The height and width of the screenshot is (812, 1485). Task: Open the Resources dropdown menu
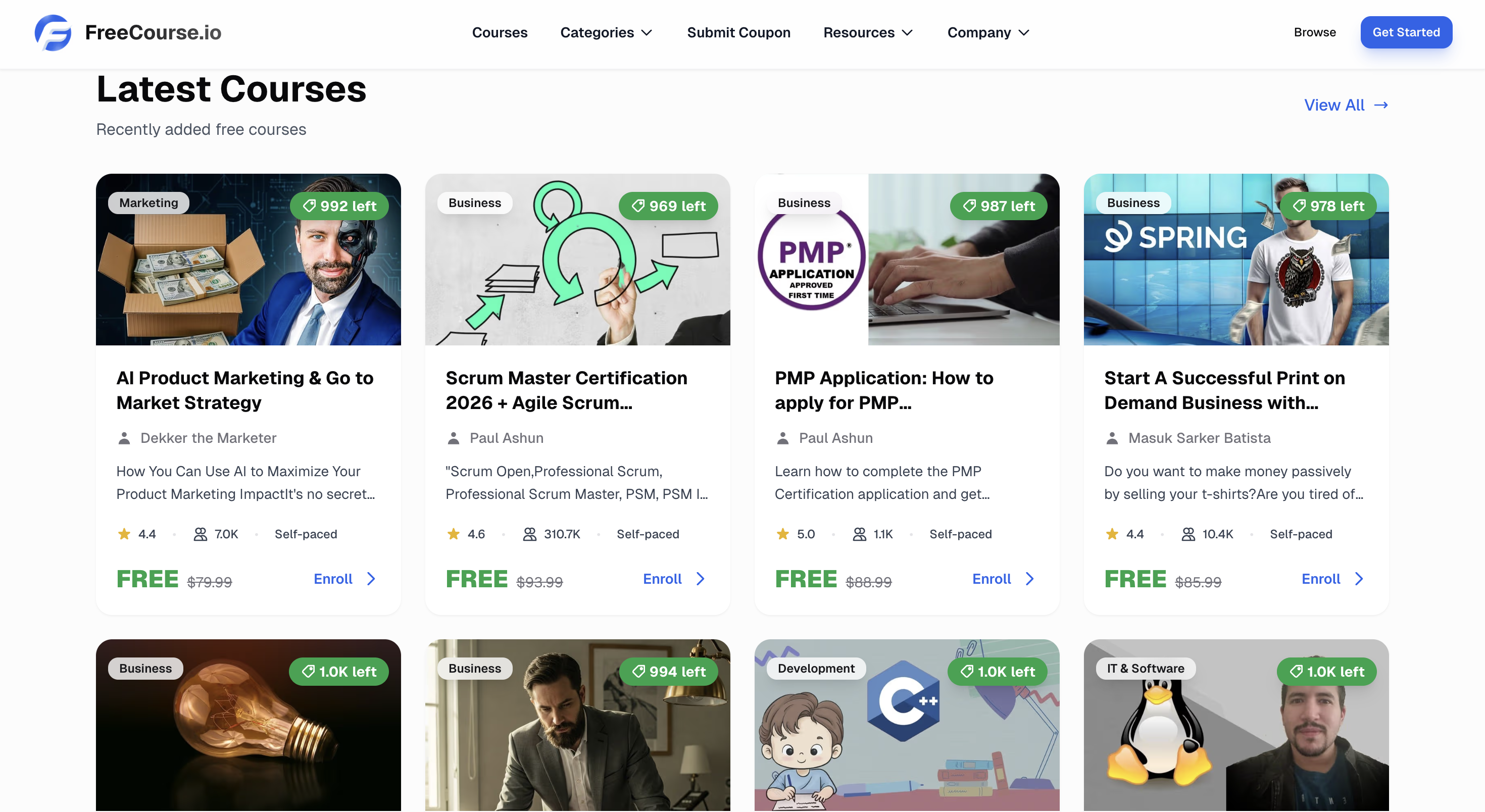click(x=867, y=32)
